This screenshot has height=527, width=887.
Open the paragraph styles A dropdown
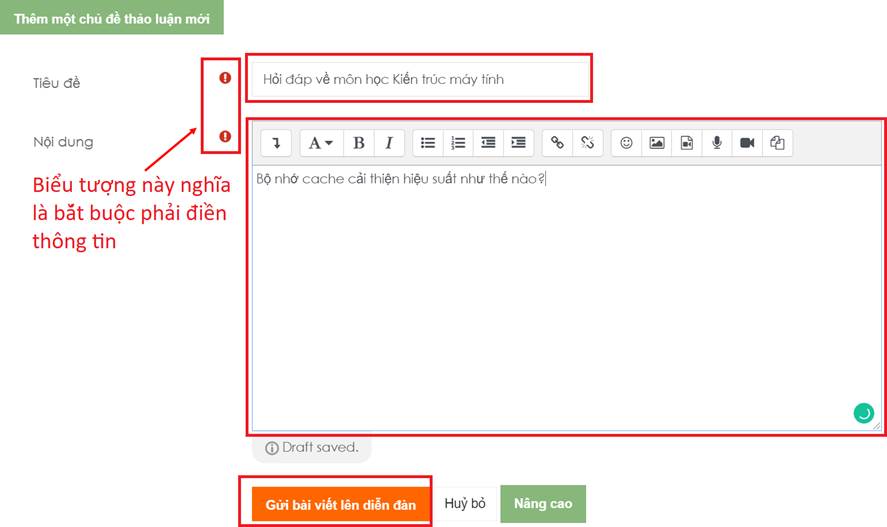(x=320, y=142)
